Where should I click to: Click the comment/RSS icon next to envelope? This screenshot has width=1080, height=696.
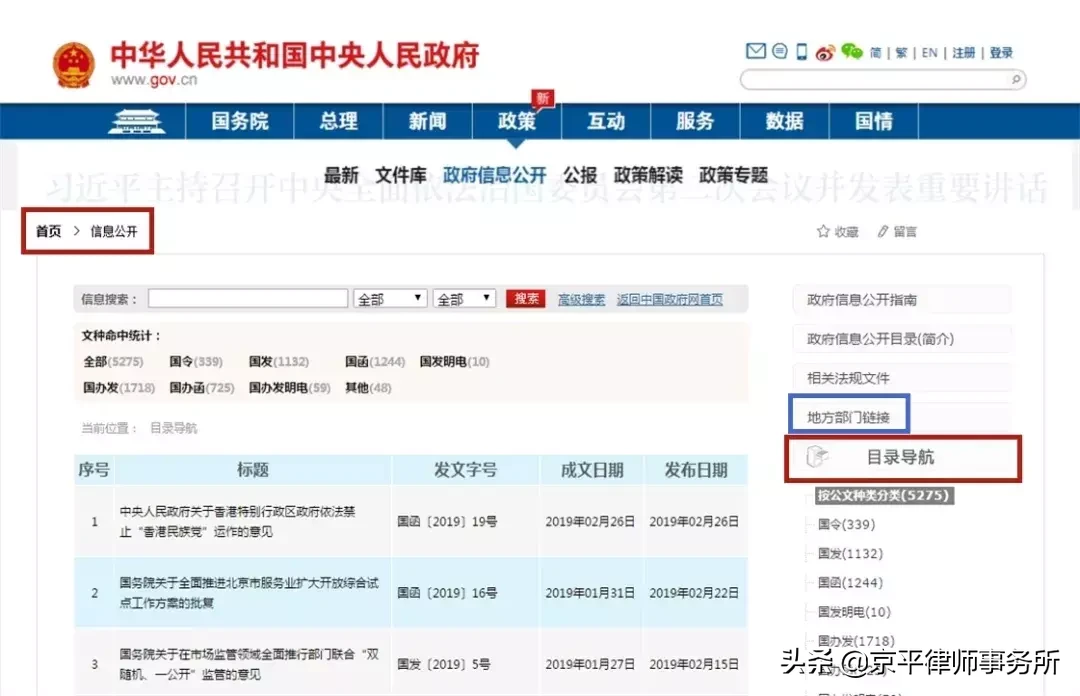[779, 51]
